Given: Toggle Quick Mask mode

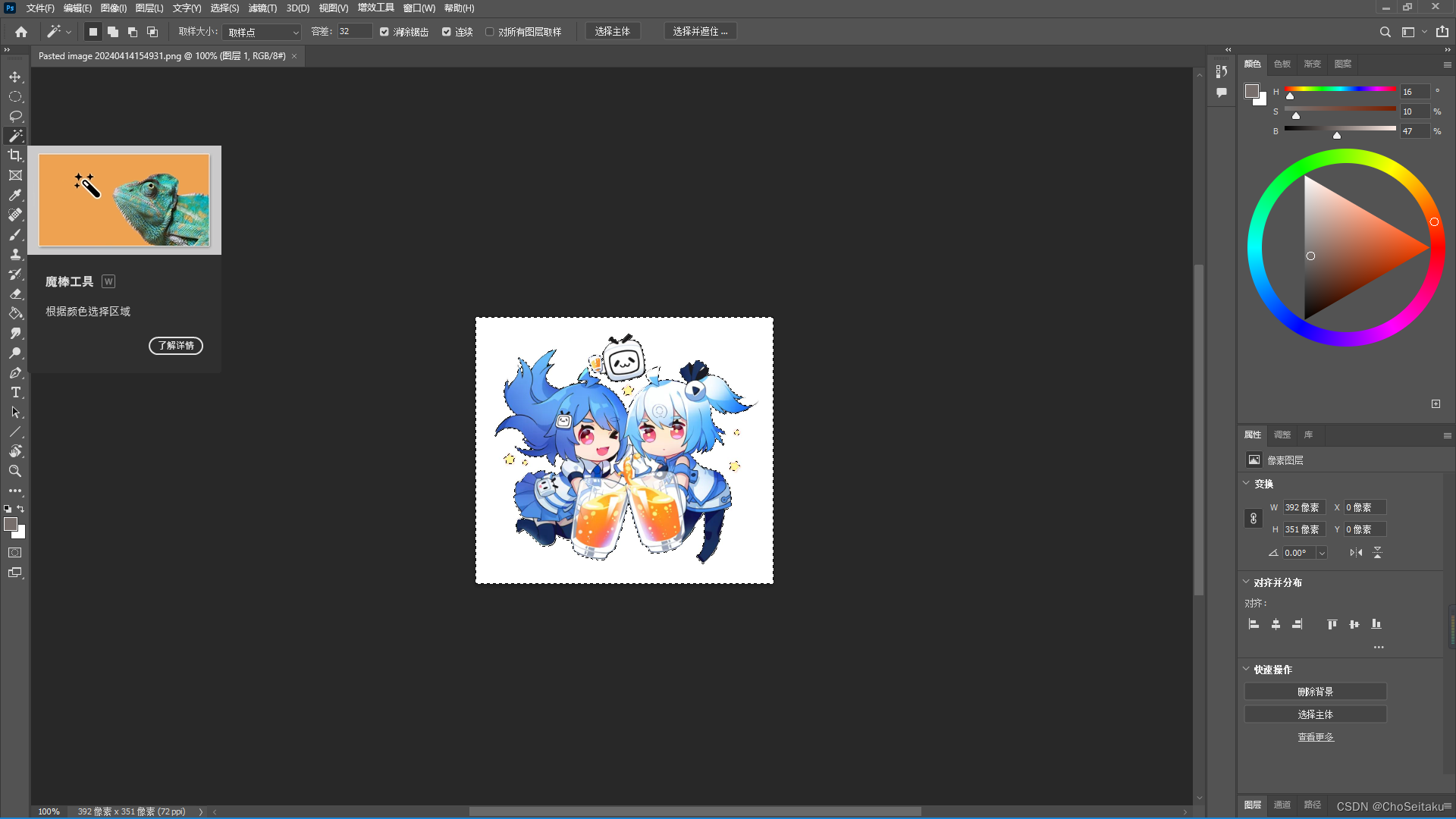Looking at the screenshot, I should [15, 553].
